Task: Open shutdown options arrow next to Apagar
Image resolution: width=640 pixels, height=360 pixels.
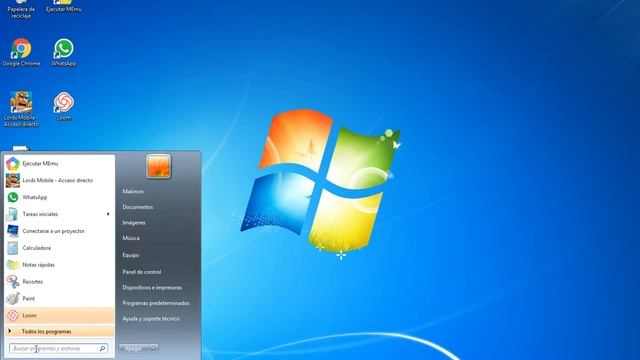Action: point(154,348)
